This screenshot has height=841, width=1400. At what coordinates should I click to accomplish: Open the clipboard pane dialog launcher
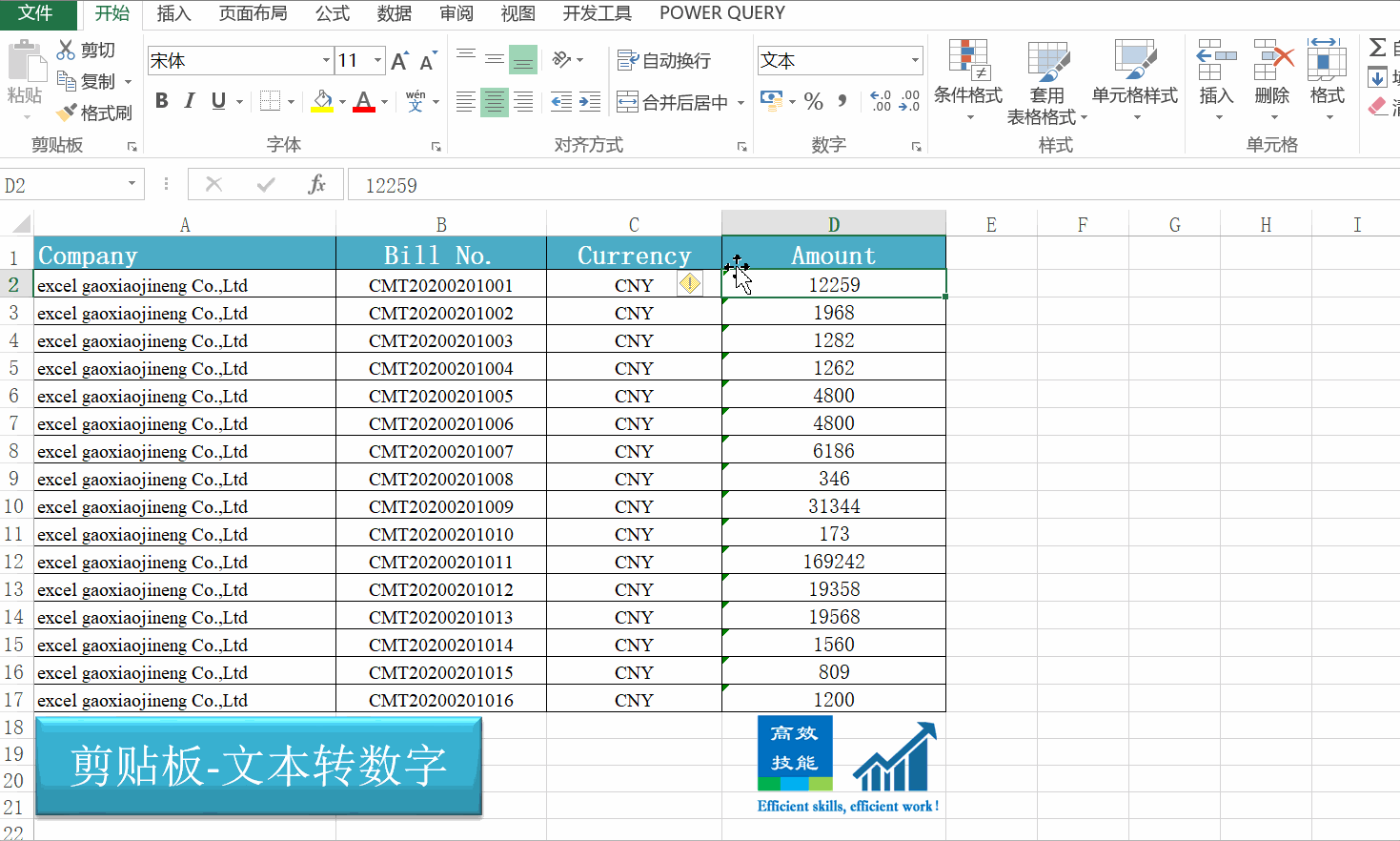132,147
